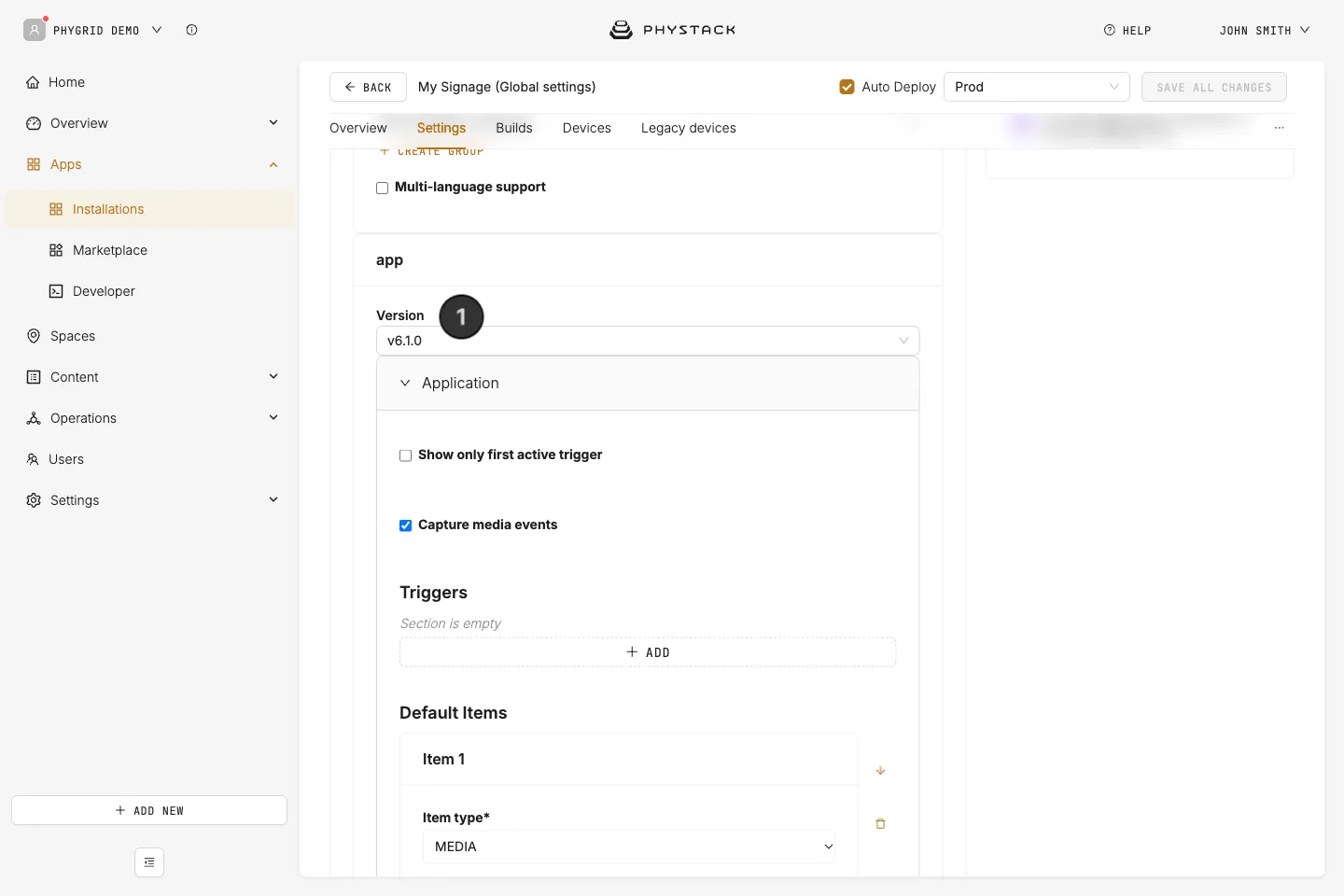Select the Item 1 header
1344x896 pixels.
point(629,760)
